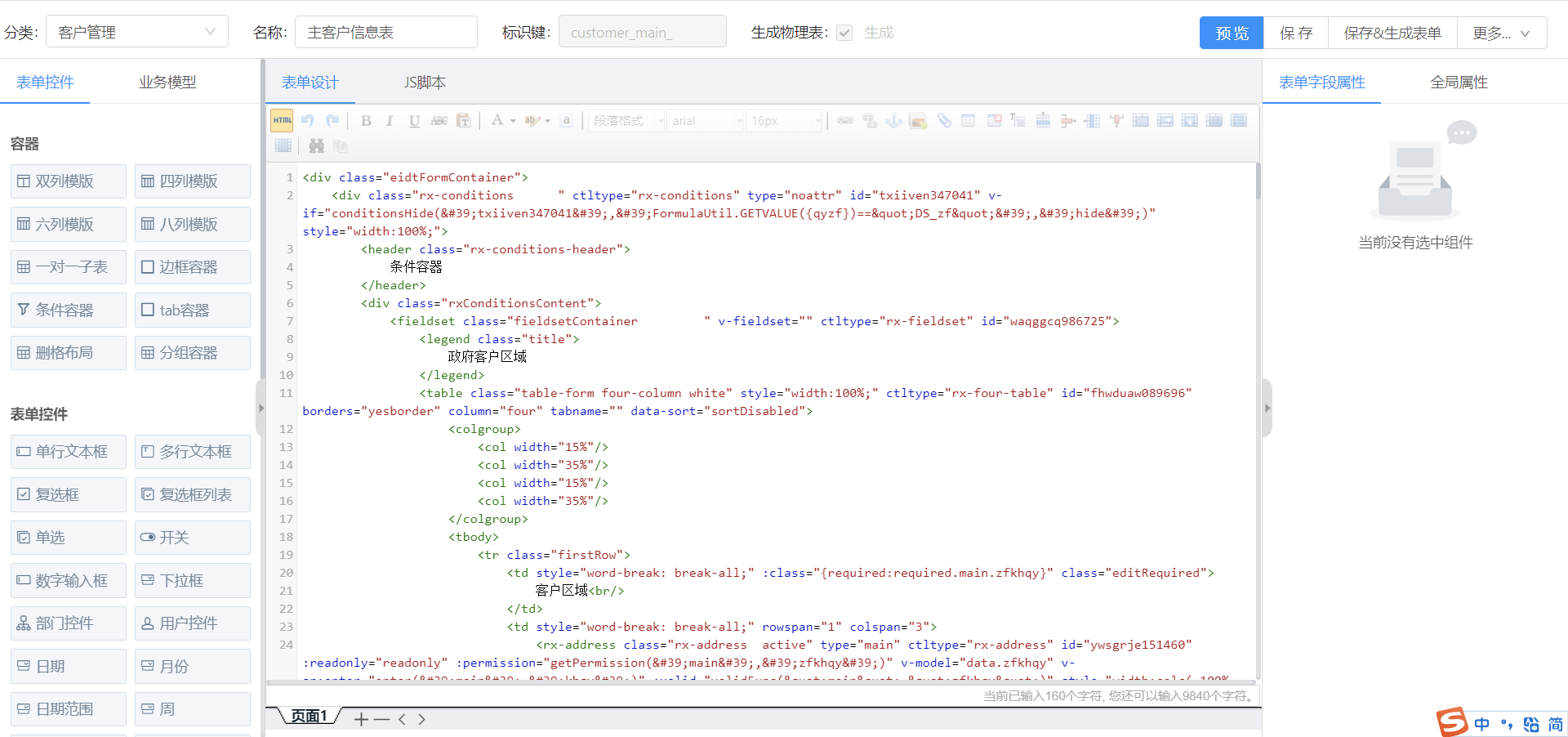Click the Sogou S input method logo
The image size is (1568, 737).
tap(1452, 722)
